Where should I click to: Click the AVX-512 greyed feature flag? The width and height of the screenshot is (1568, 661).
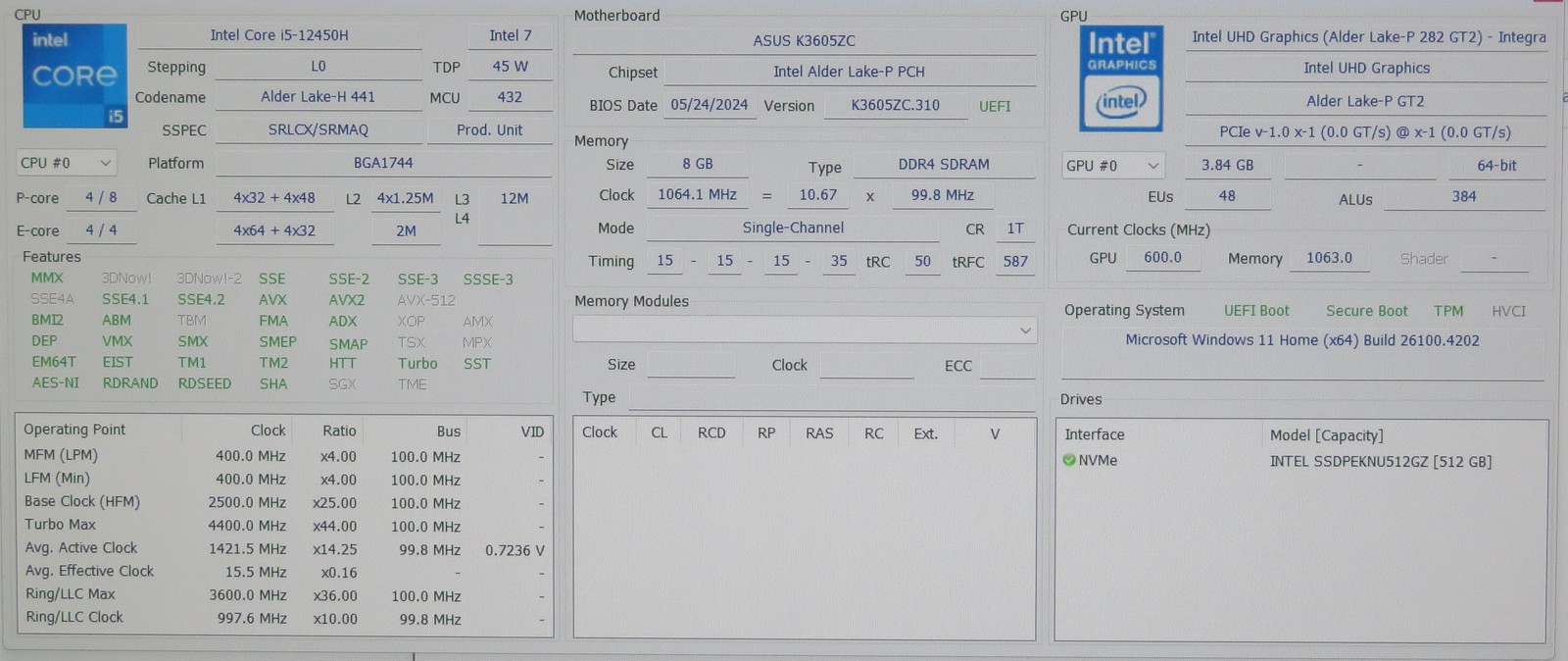click(426, 300)
